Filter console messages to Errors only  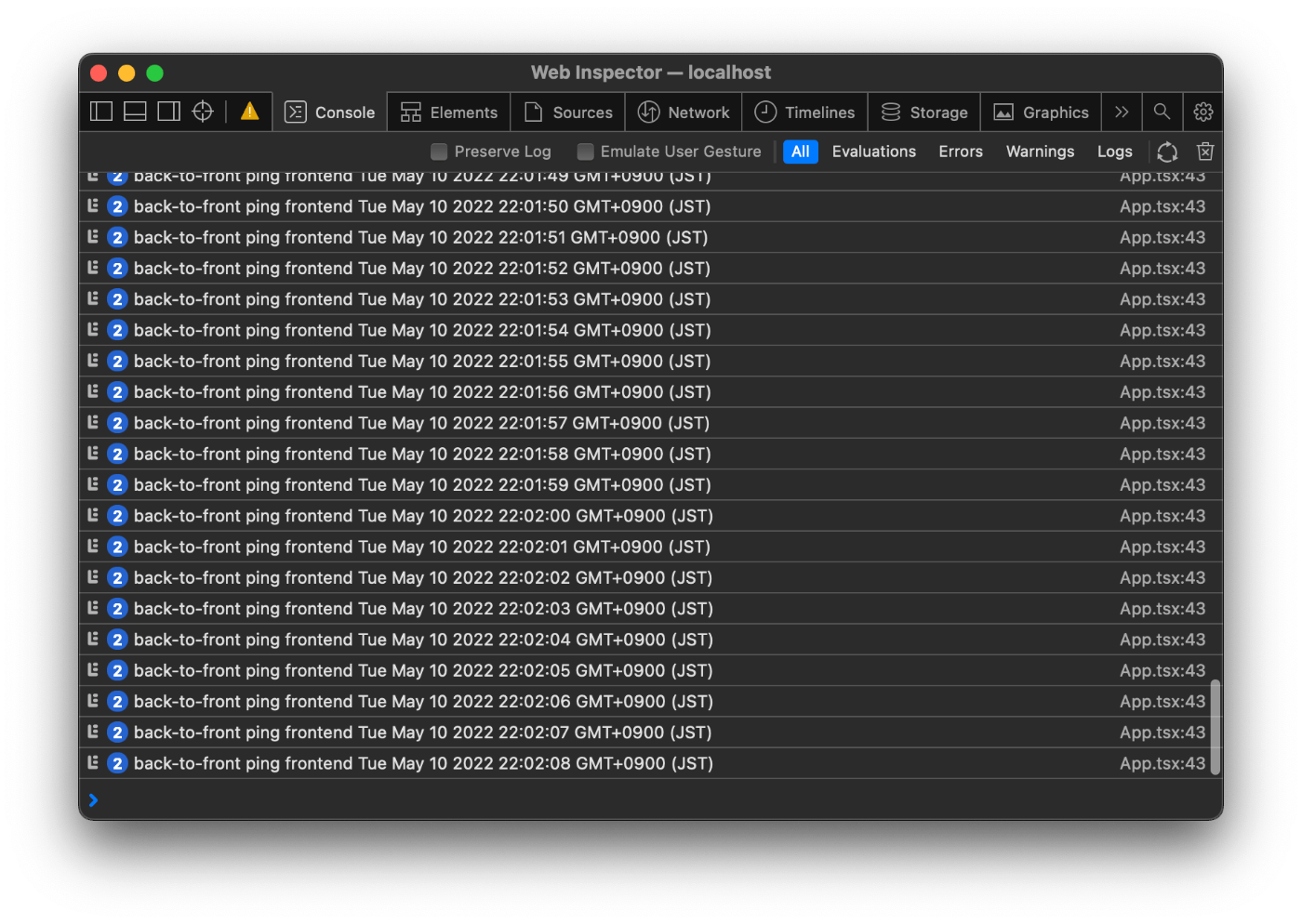tap(960, 151)
